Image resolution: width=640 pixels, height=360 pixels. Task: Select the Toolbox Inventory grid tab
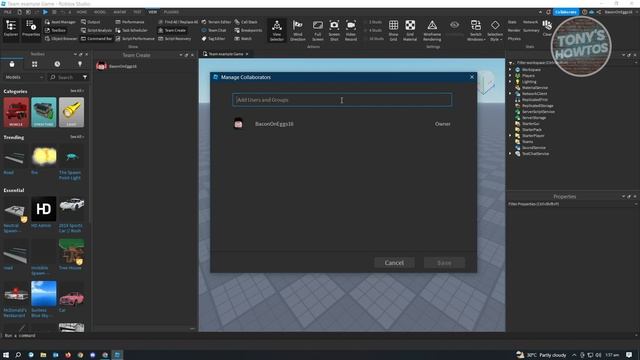pos(35,64)
